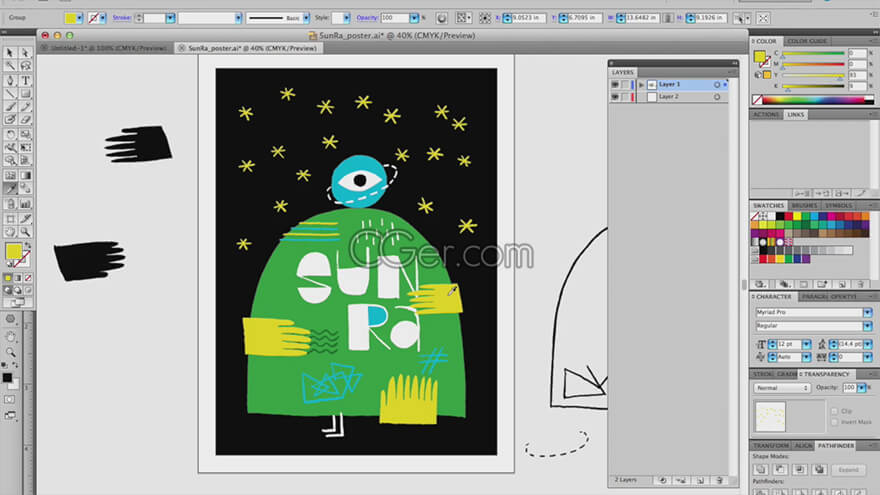
Task: Select the Rotate tool
Action: [10, 134]
